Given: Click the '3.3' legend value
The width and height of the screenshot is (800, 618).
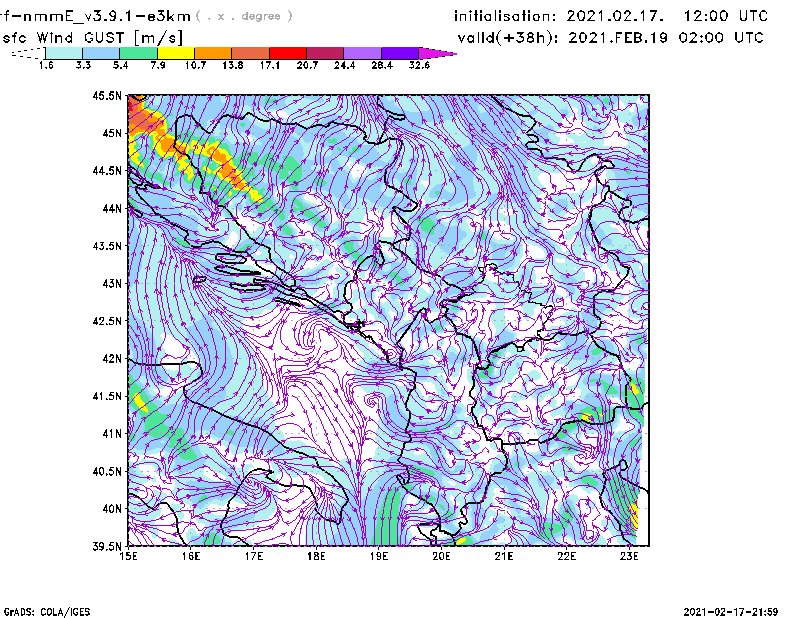Looking at the screenshot, I should tap(83, 65).
